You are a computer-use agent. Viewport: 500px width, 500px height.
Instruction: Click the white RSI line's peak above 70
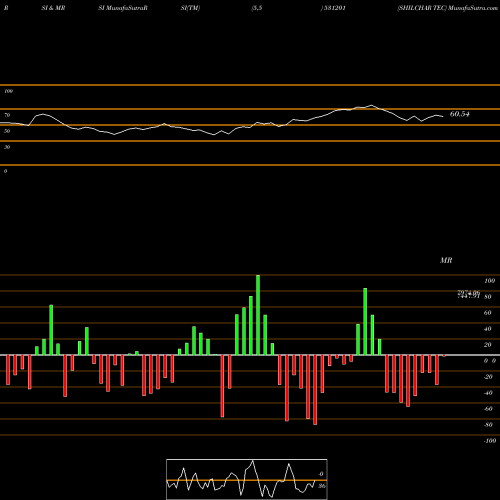click(x=371, y=106)
